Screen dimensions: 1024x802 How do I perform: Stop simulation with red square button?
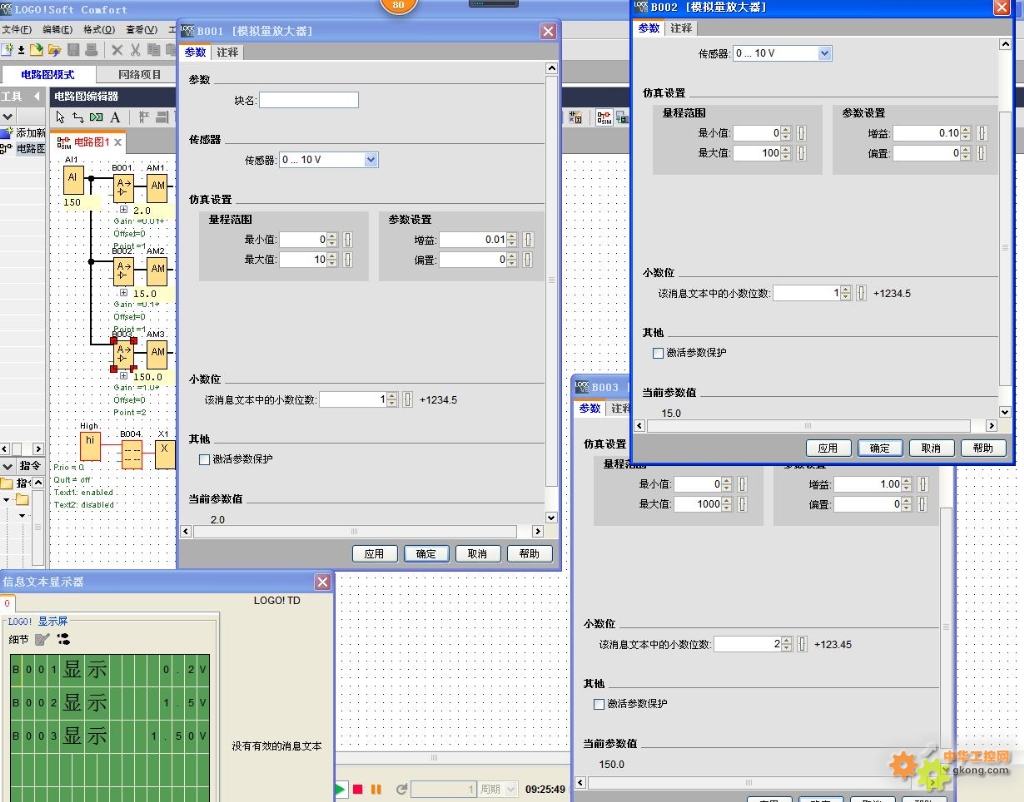point(358,789)
